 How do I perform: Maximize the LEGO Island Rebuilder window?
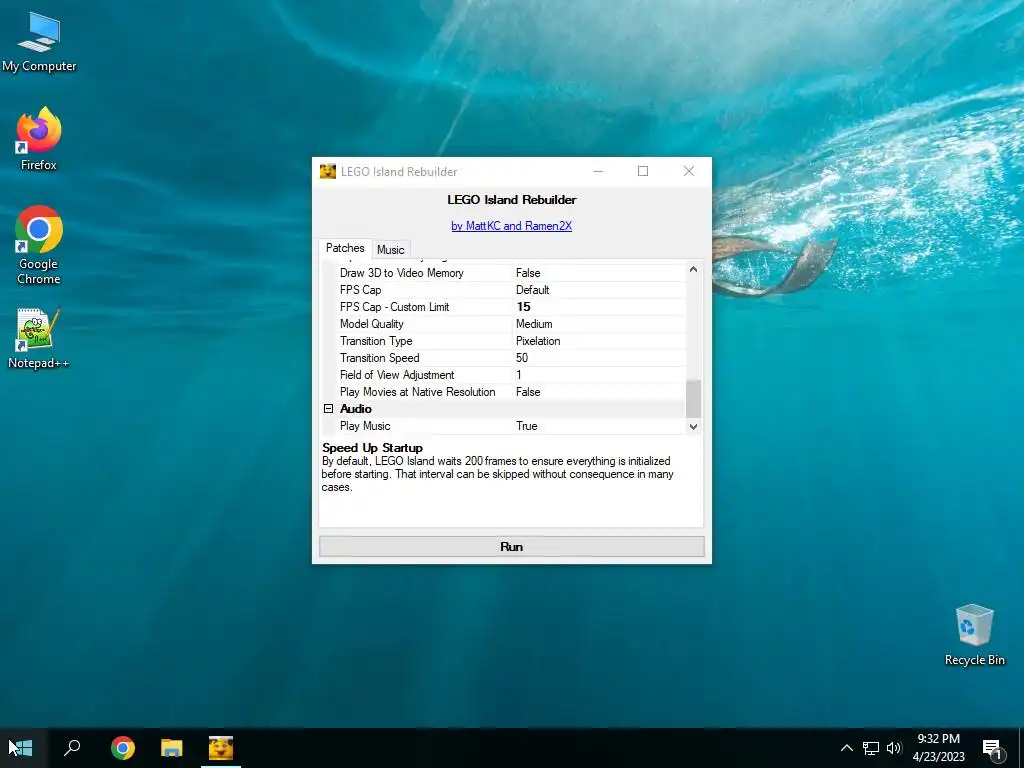pos(643,171)
